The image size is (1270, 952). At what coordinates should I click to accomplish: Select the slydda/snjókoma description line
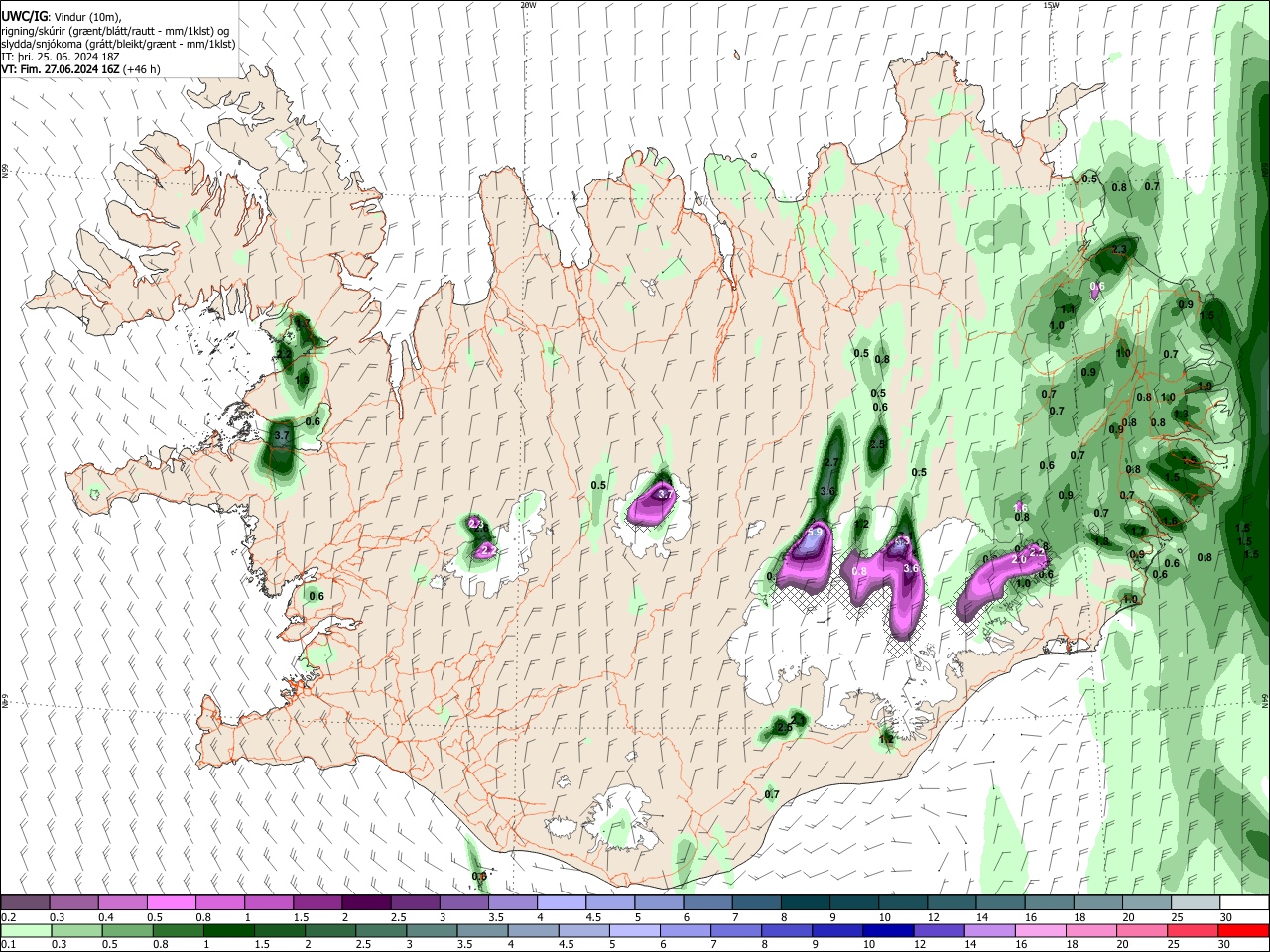(x=118, y=44)
